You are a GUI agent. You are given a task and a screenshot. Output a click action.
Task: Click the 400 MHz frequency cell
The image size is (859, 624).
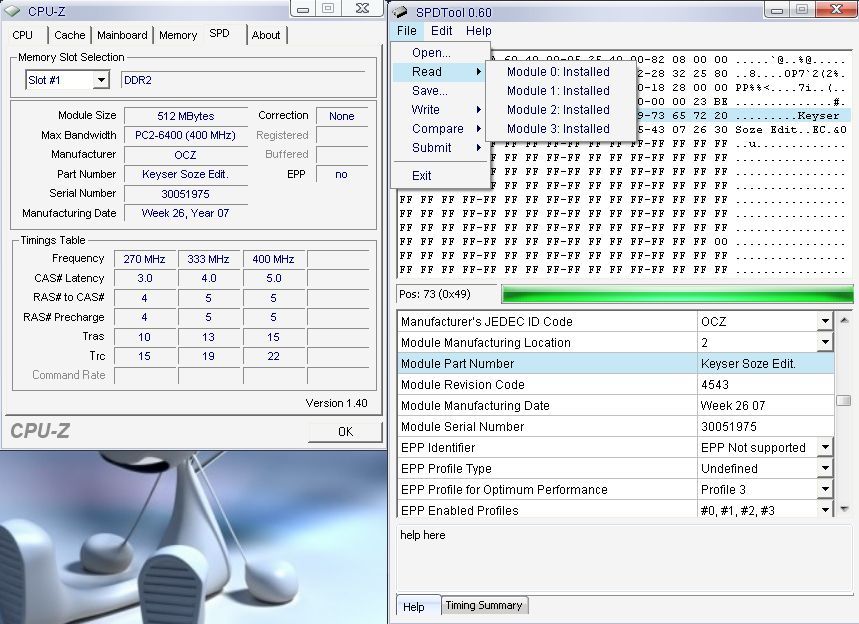pos(273,259)
